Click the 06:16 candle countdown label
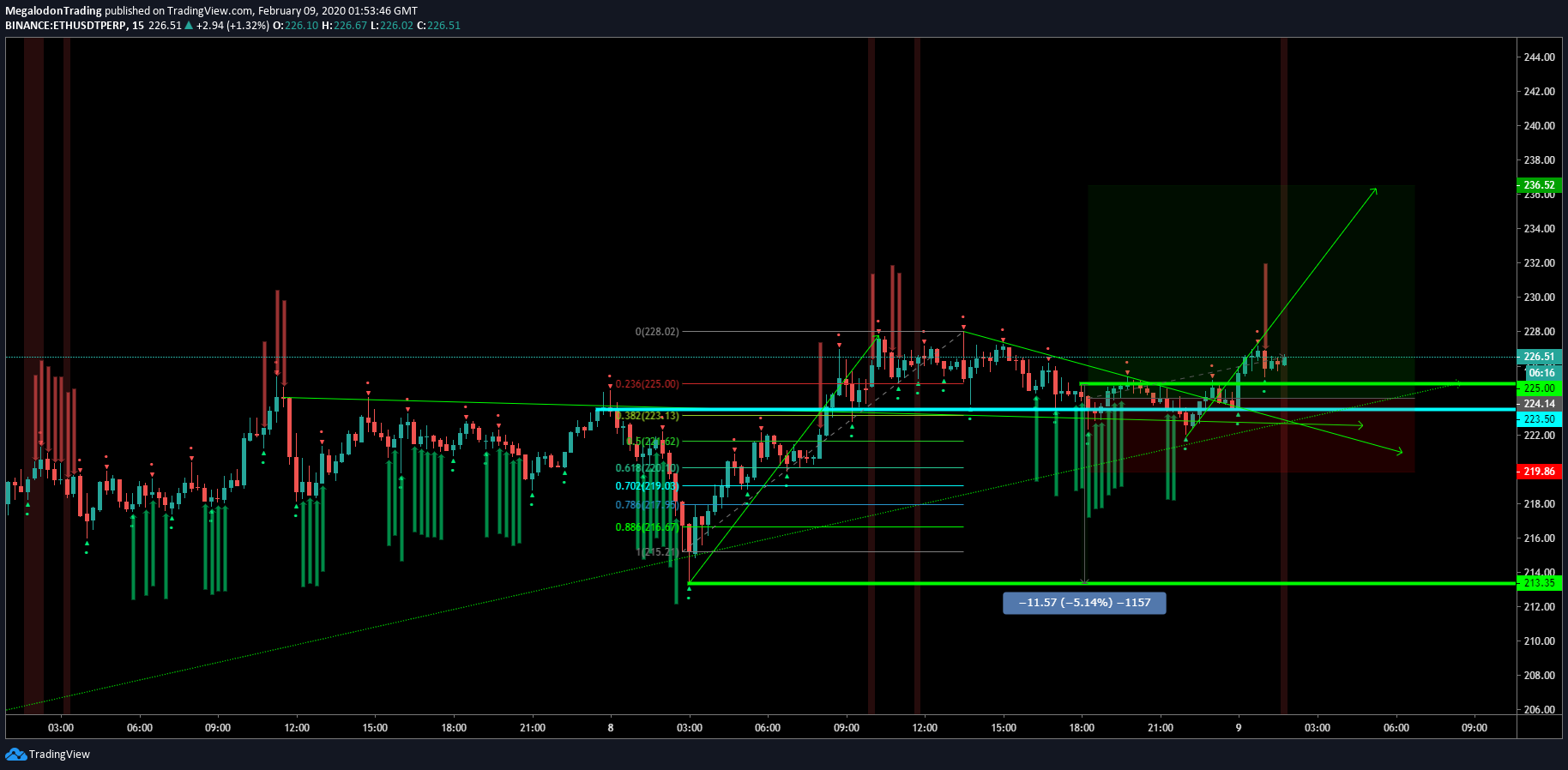The width and height of the screenshot is (1568, 770). pyautogui.click(x=1541, y=373)
